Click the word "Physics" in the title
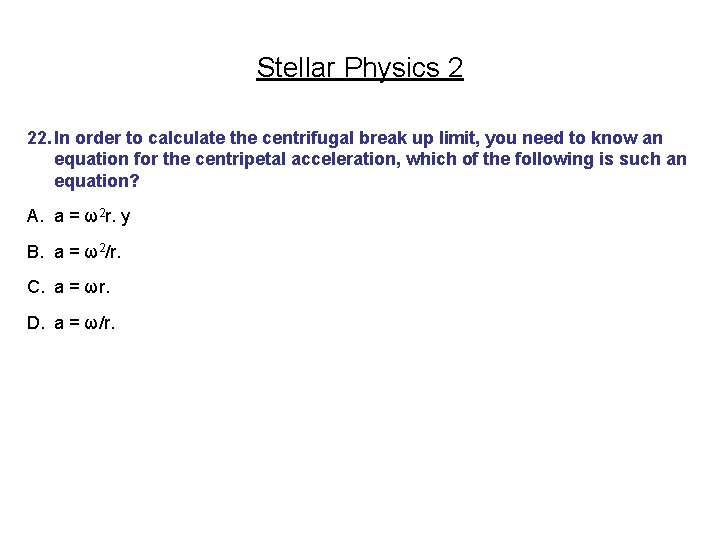The image size is (720, 540). (x=391, y=68)
